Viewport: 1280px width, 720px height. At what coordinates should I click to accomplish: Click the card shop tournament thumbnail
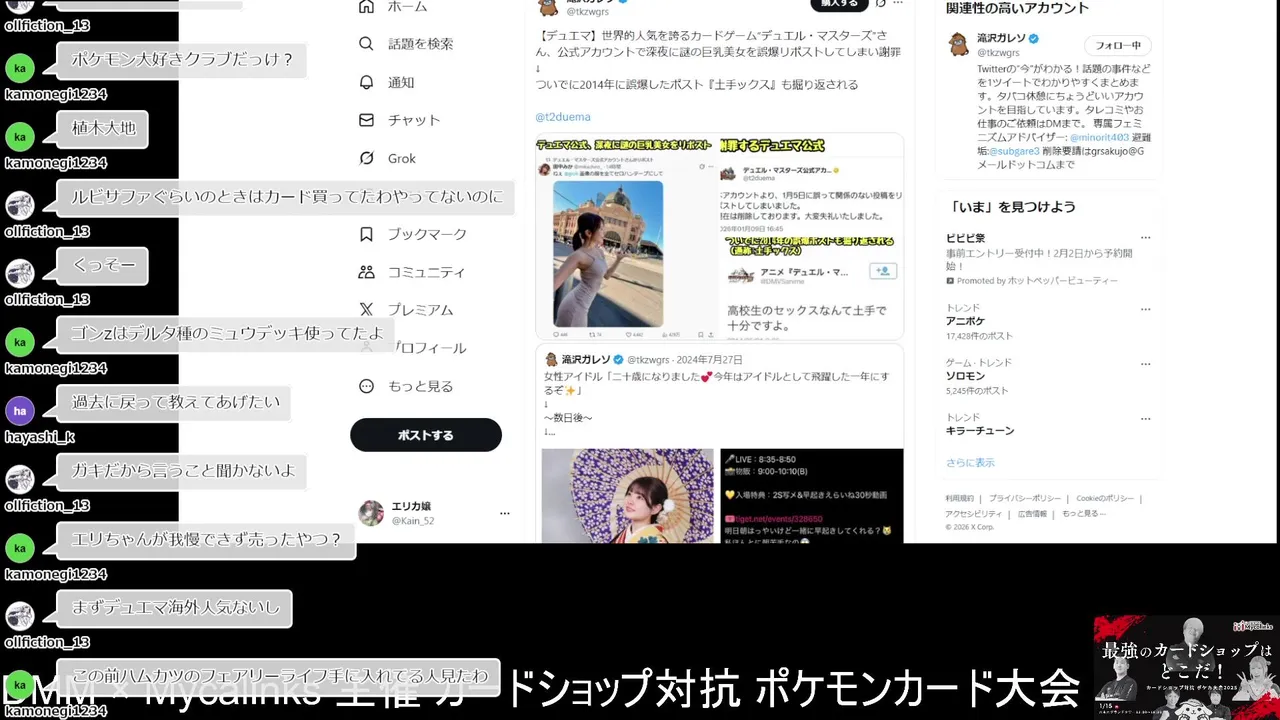click(1186, 667)
